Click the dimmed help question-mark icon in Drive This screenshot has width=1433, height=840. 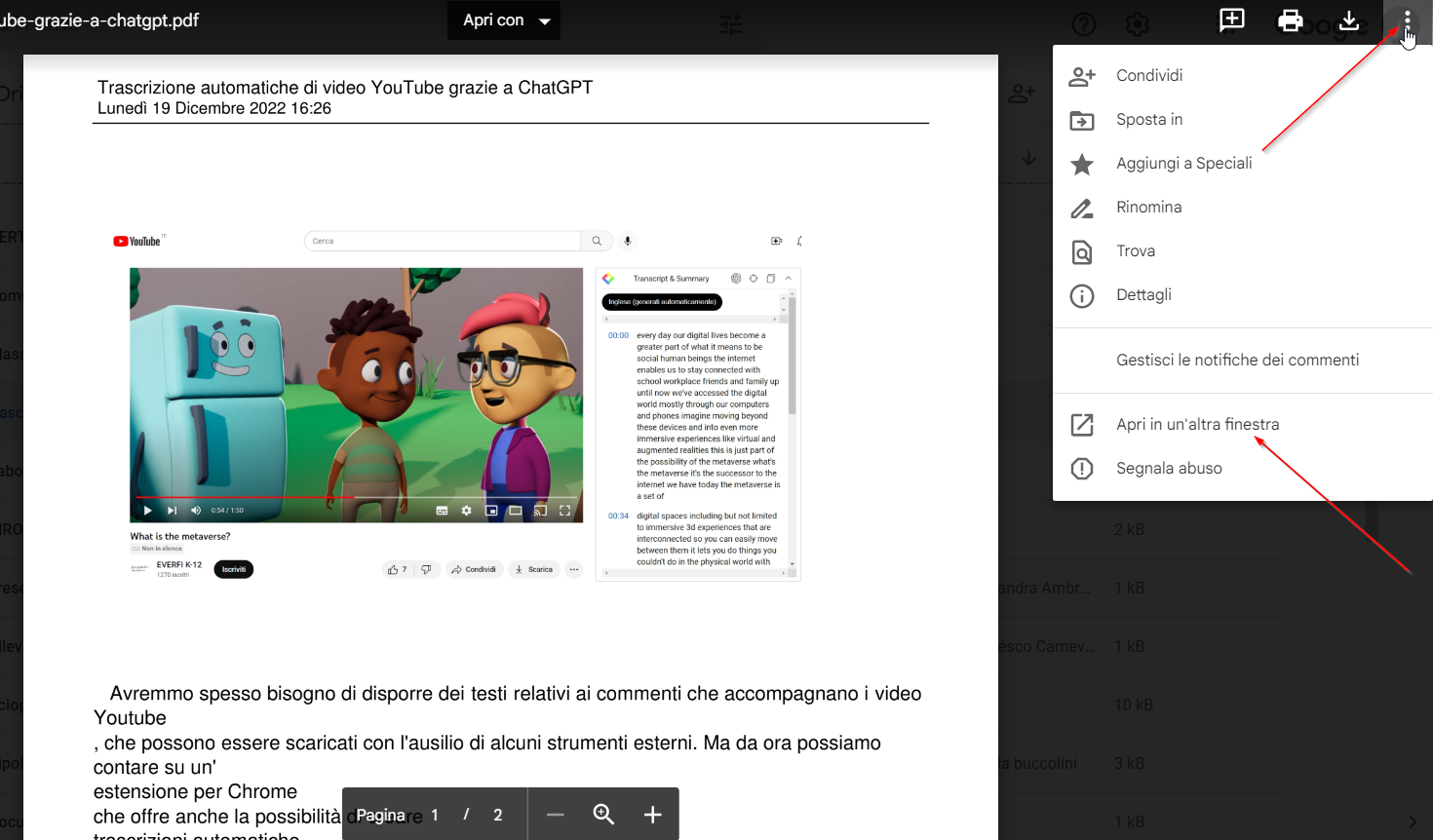point(1084,24)
